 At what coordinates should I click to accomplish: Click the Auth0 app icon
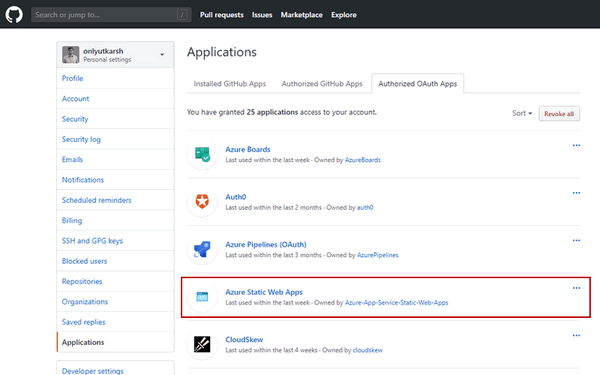(x=202, y=202)
